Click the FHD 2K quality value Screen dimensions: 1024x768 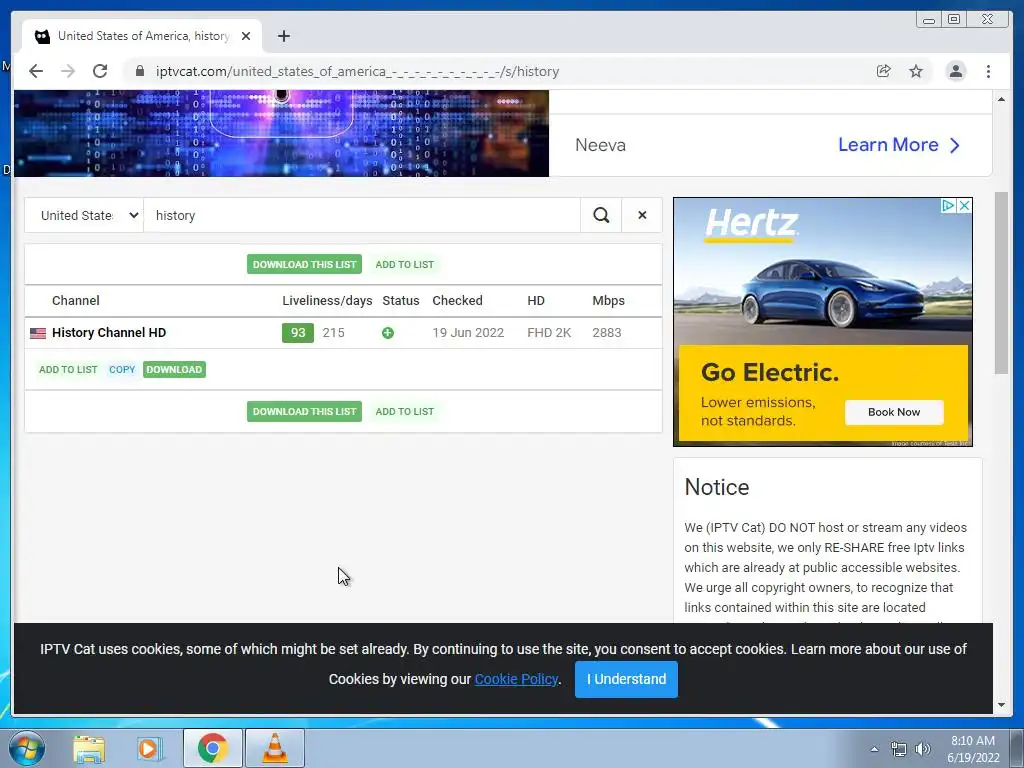click(549, 332)
